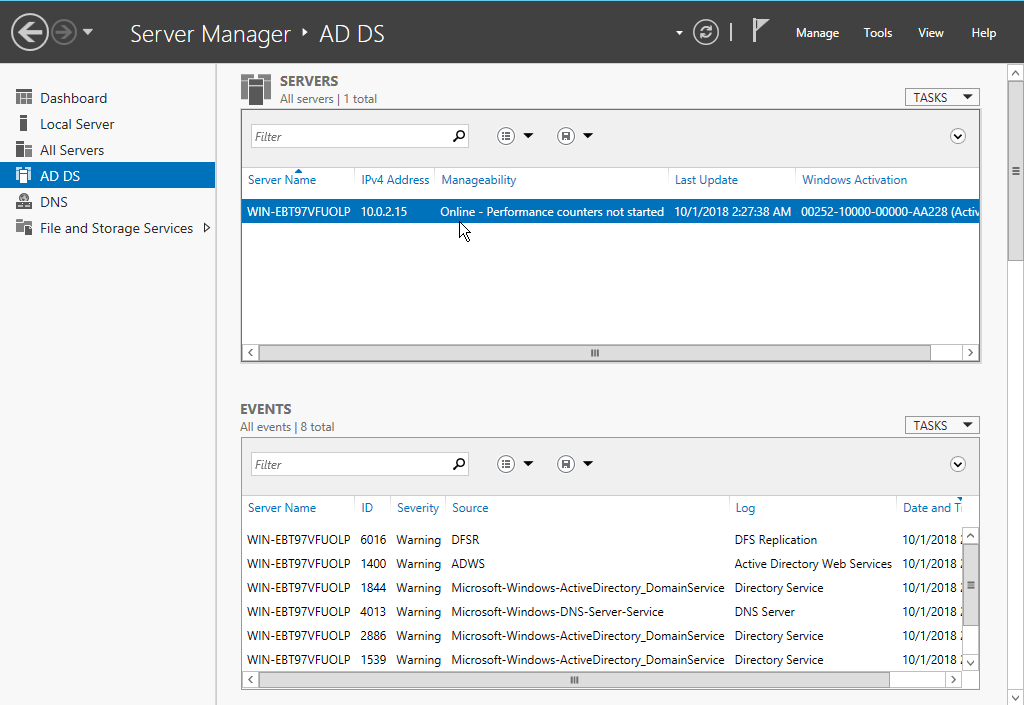
Task: Sort events by Severity column header
Action: (417, 508)
